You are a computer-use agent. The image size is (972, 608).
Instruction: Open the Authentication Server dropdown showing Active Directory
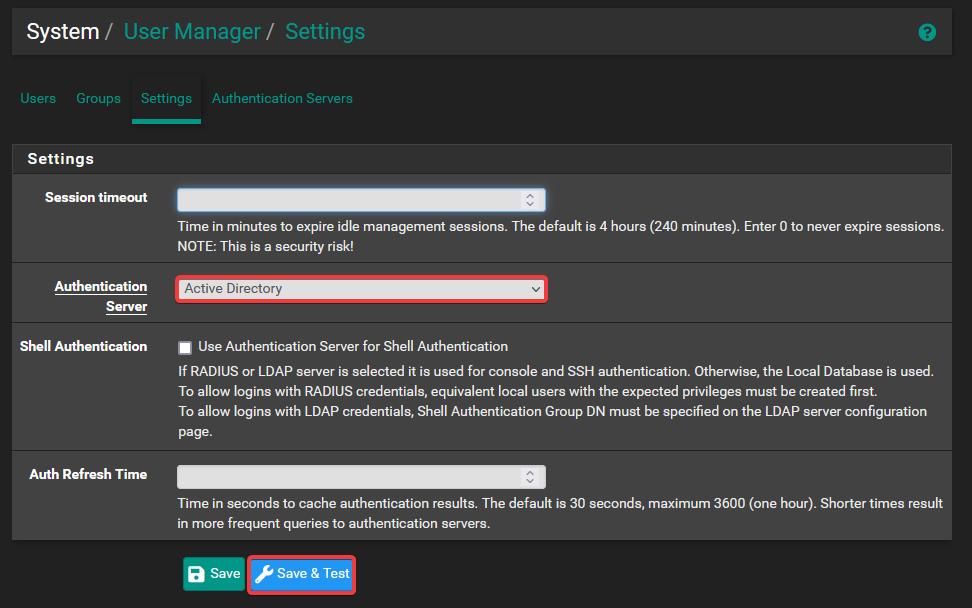pos(360,289)
